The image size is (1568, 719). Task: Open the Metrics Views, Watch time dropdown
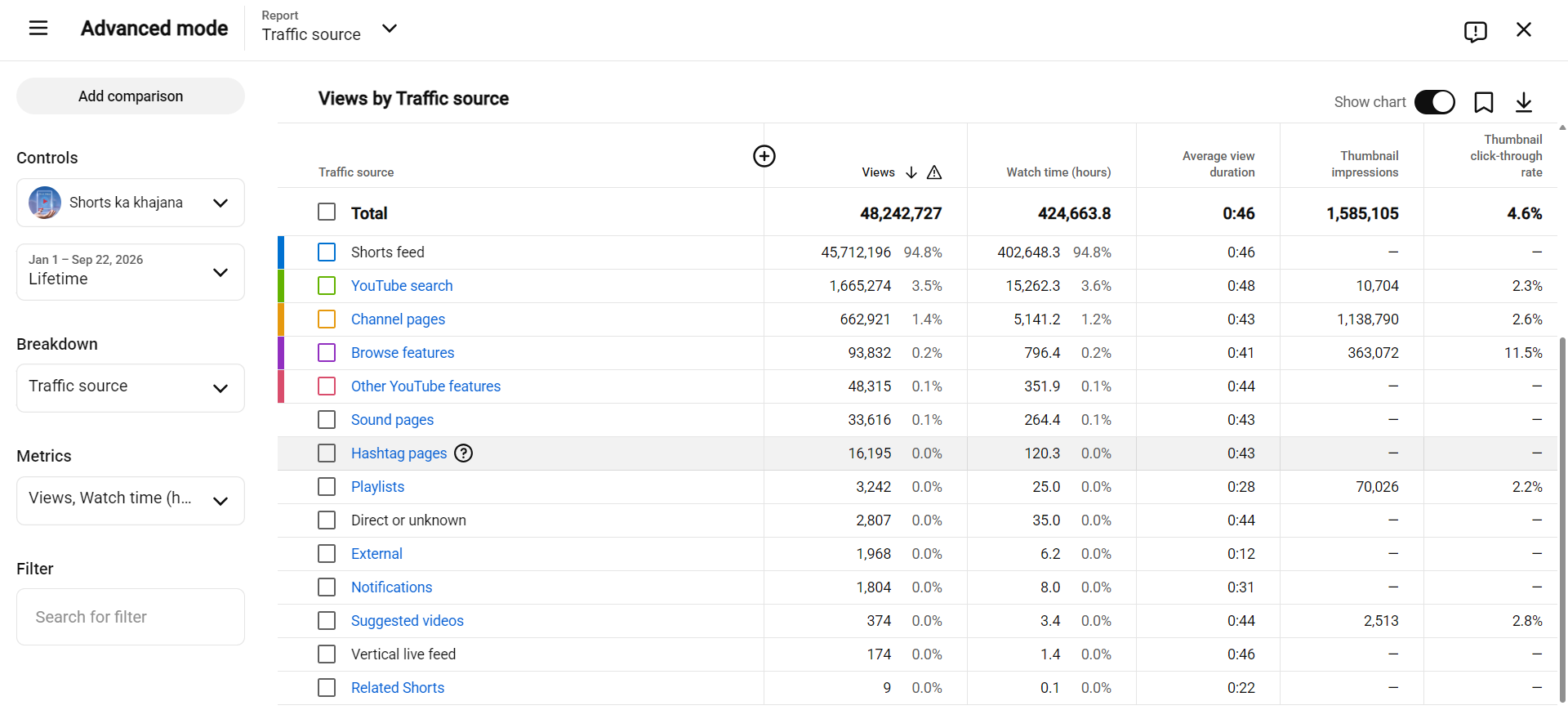(x=131, y=501)
